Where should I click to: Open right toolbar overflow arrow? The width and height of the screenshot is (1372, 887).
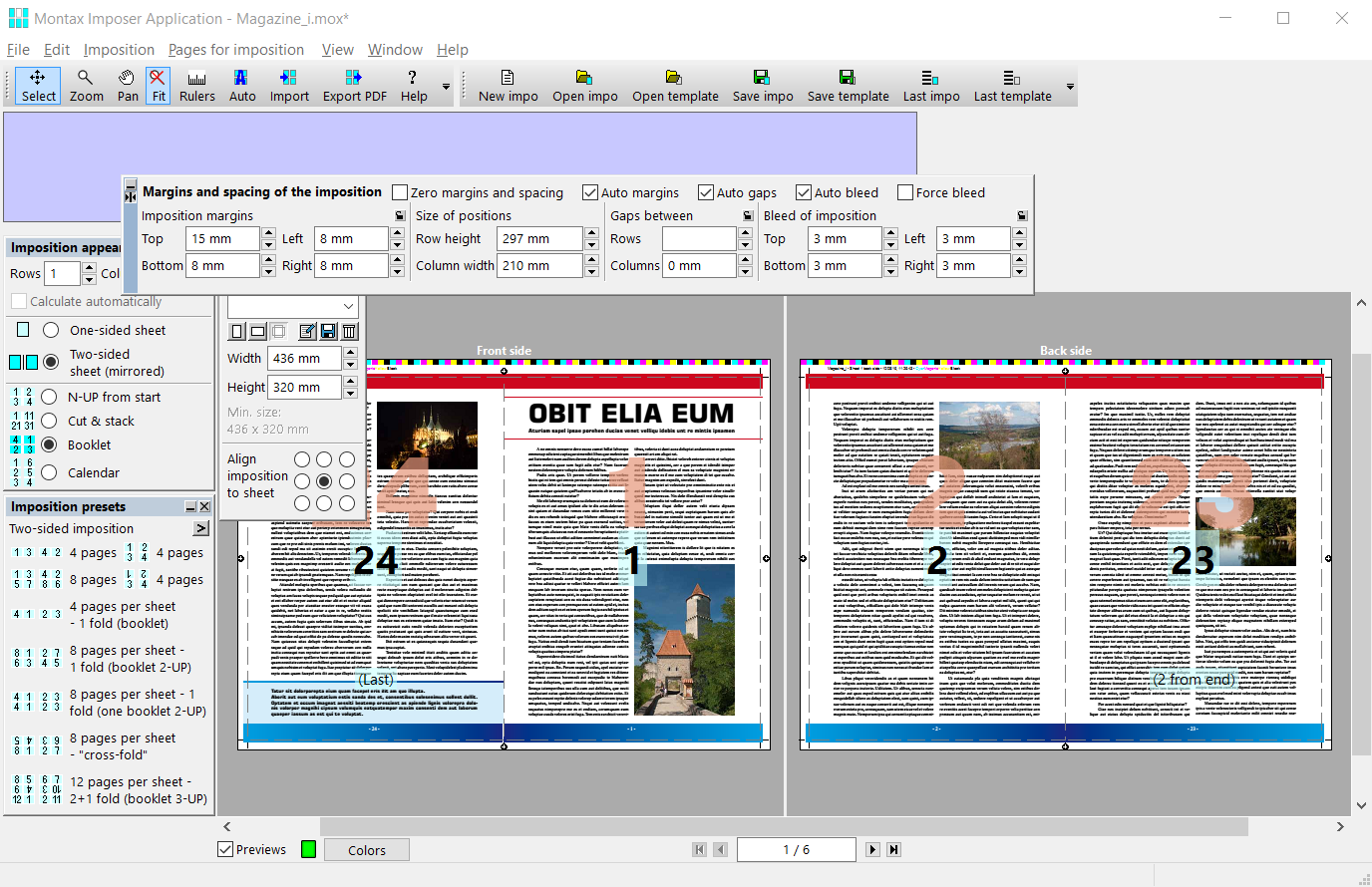pos(1070,87)
